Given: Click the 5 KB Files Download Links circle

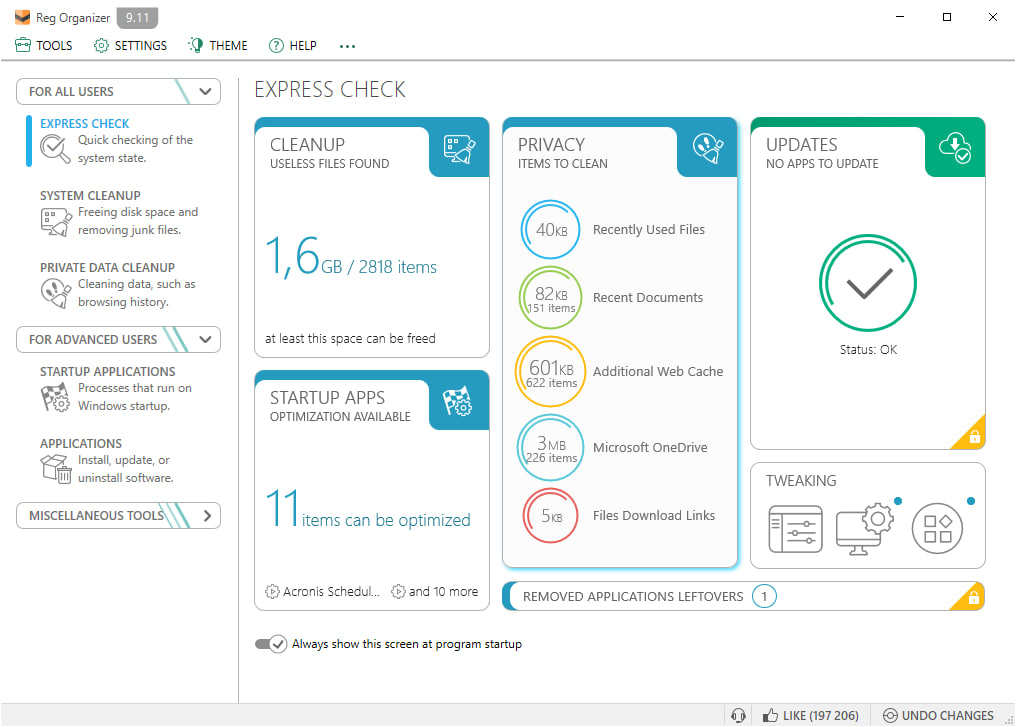Looking at the screenshot, I should [x=550, y=516].
